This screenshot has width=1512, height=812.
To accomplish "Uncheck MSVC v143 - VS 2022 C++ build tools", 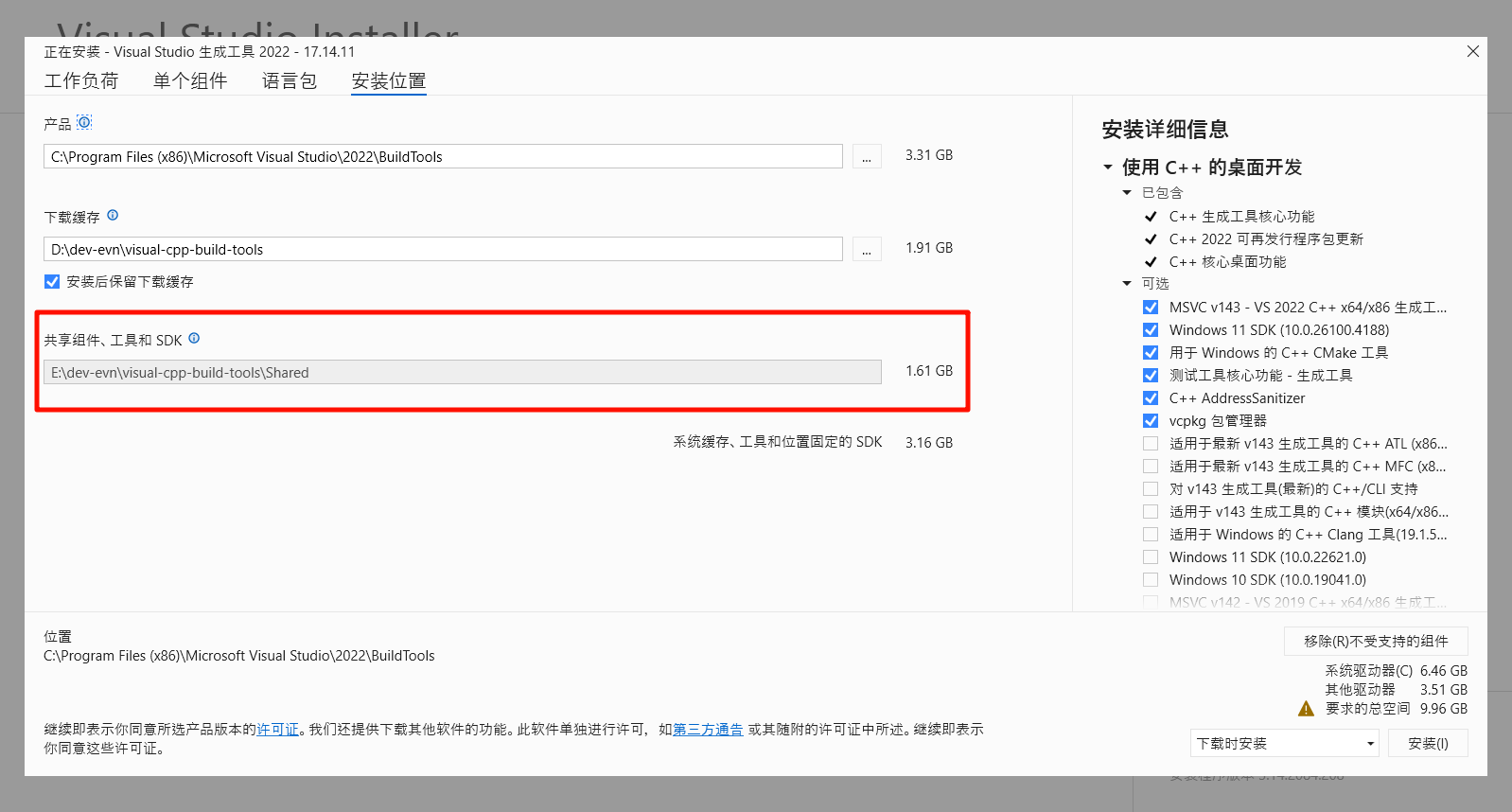I will click(x=1151, y=307).
